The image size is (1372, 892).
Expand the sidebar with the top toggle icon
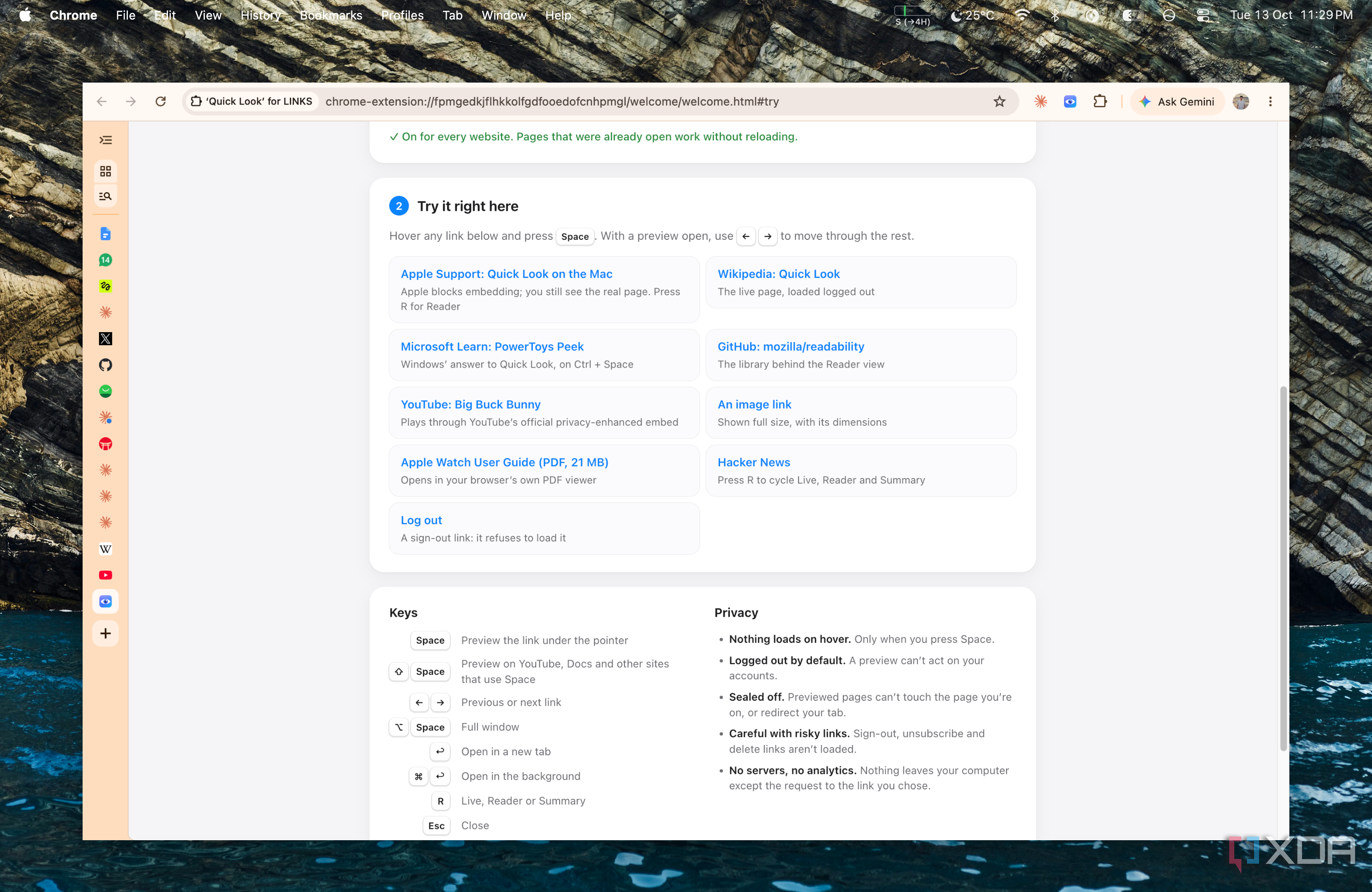[x=105, y=140]
